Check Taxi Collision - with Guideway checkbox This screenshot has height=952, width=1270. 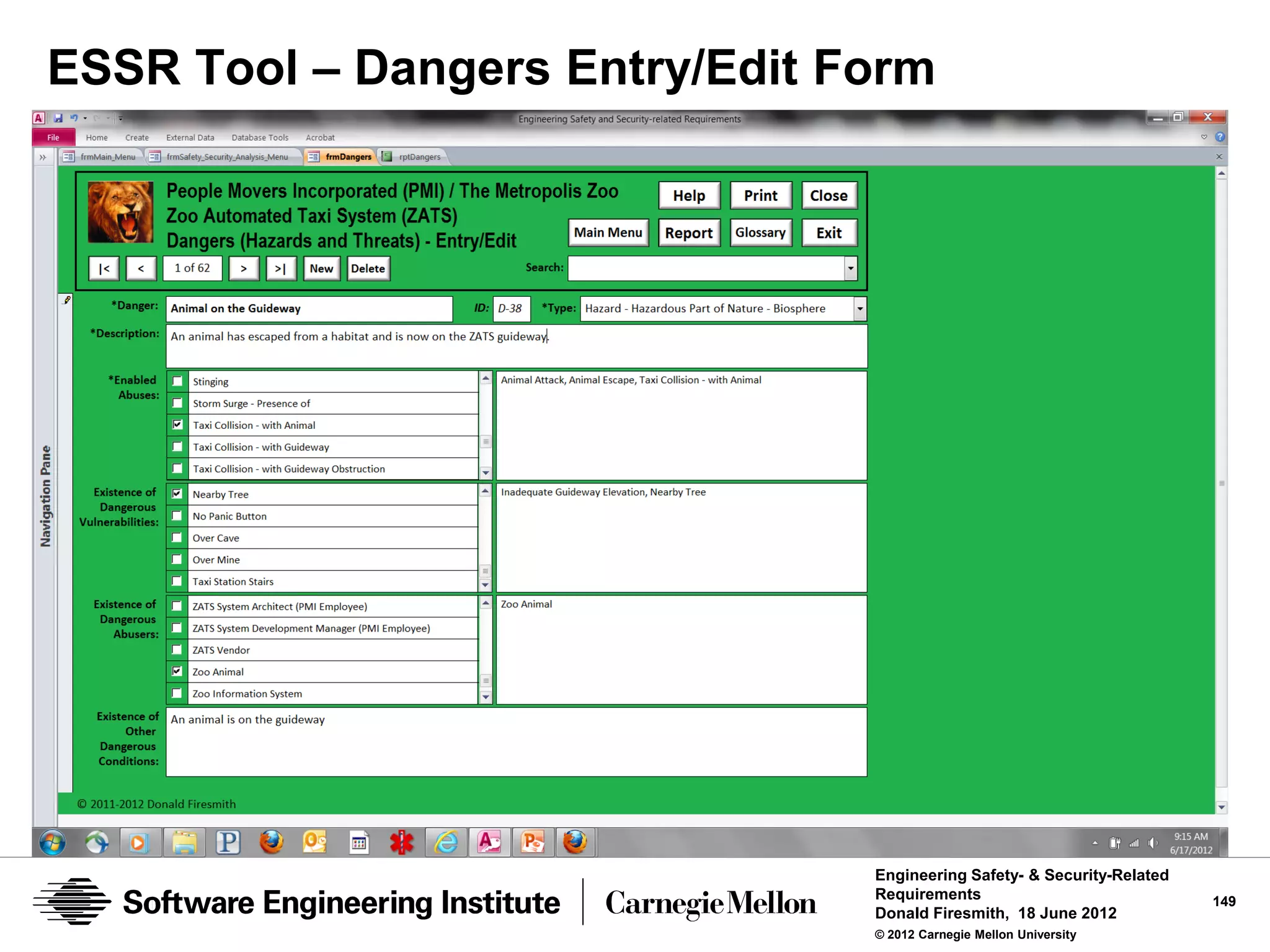pyautogui.click(x=178, y=446)
